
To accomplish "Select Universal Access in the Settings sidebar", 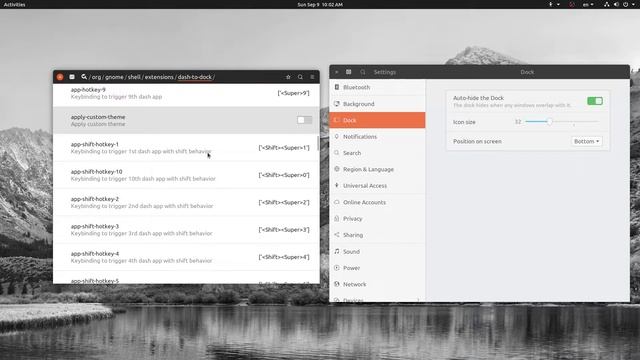I will click(x=377, y=185).
